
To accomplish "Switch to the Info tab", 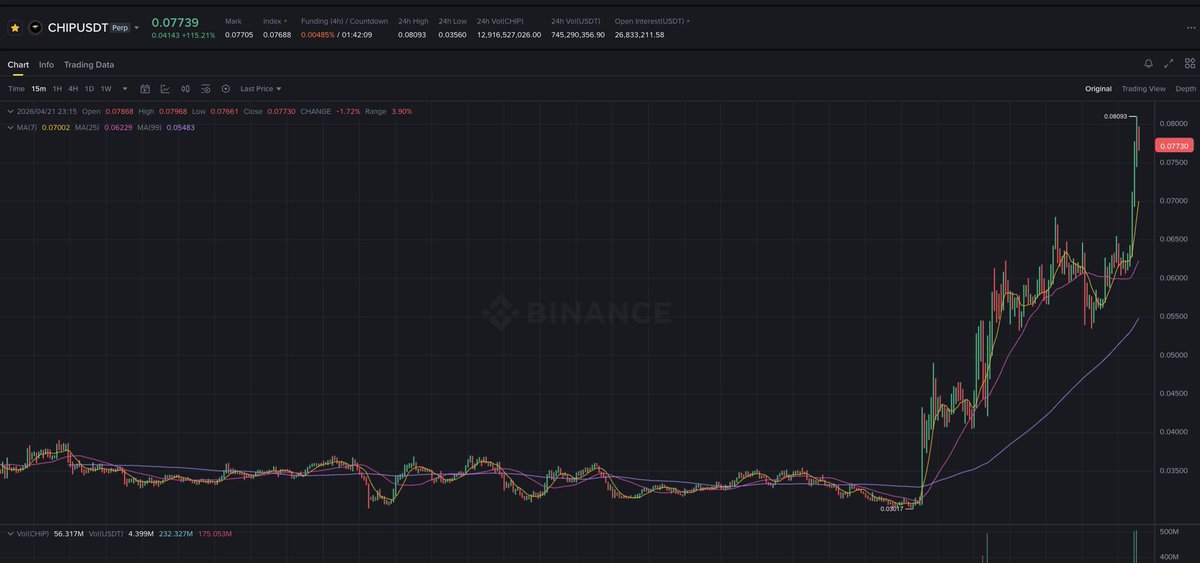I will (x=46, y=65).
